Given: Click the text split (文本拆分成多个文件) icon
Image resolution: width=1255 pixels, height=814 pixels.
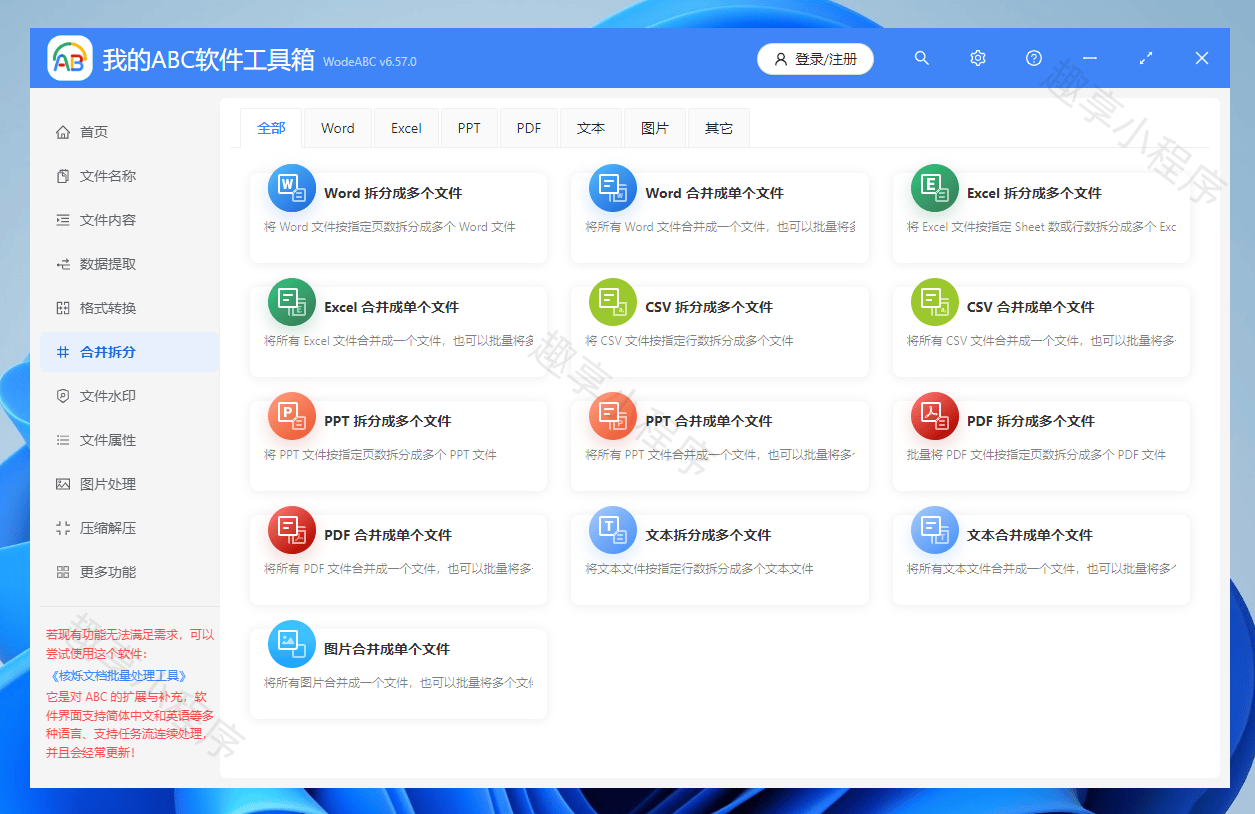Looking at the screenshot, I should tap(612, 530).
